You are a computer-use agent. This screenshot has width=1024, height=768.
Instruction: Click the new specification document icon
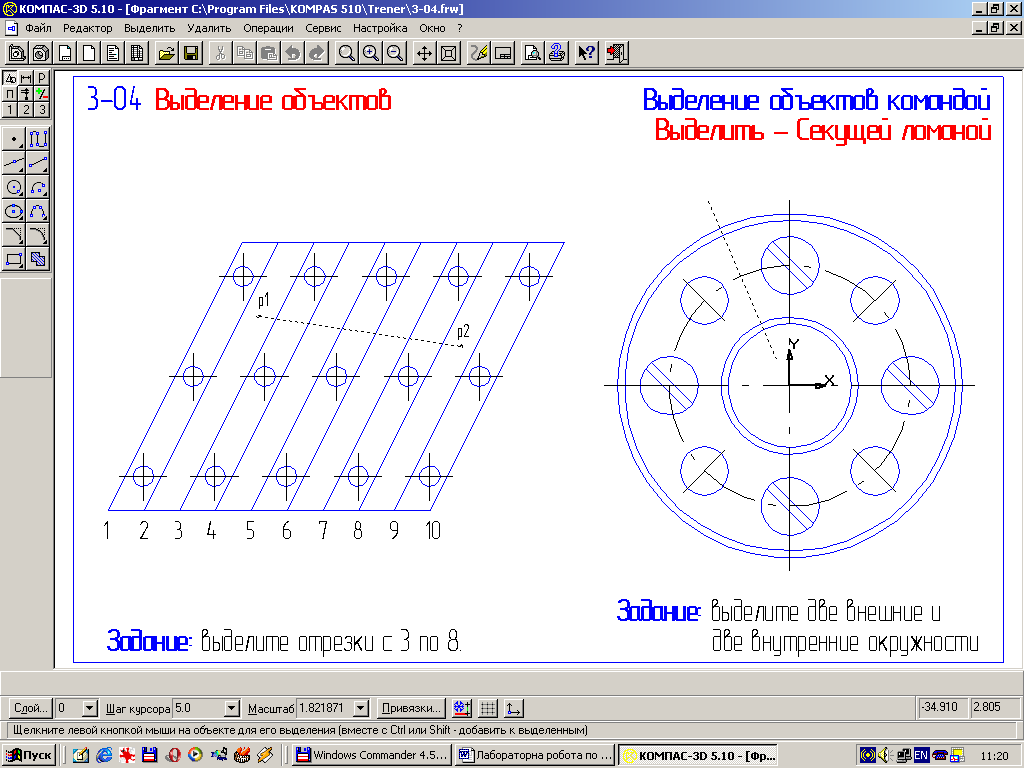(x=137, y=53)
